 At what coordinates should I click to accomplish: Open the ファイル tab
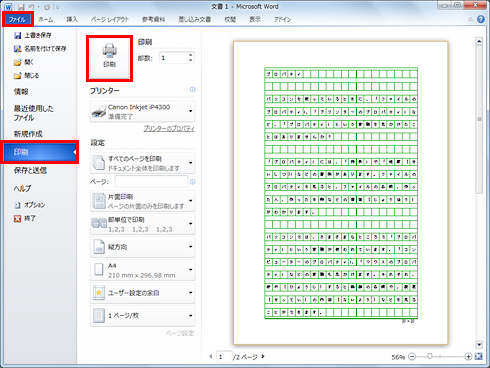(x=18, y=19)
